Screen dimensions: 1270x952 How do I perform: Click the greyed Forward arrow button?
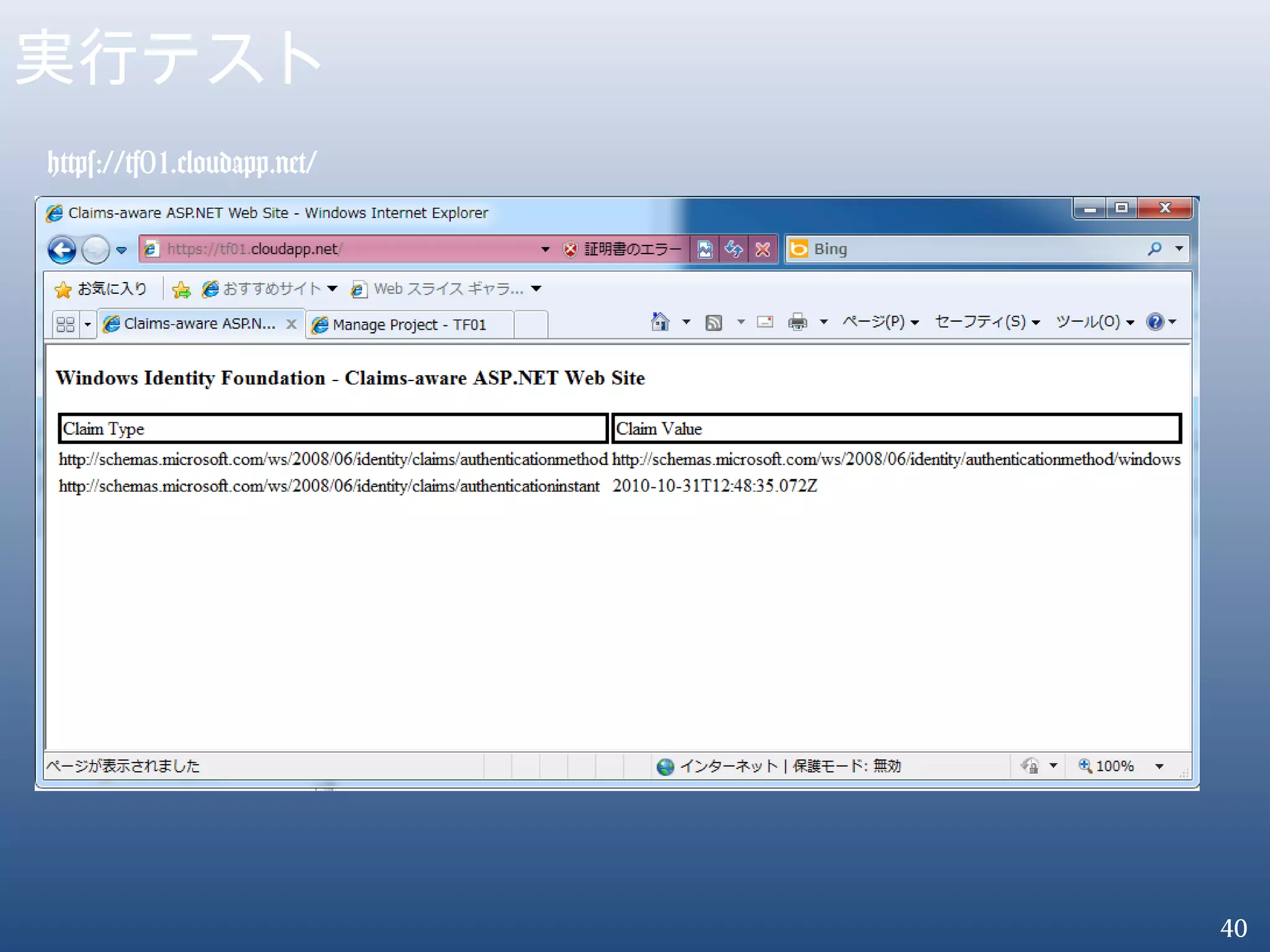96,250
